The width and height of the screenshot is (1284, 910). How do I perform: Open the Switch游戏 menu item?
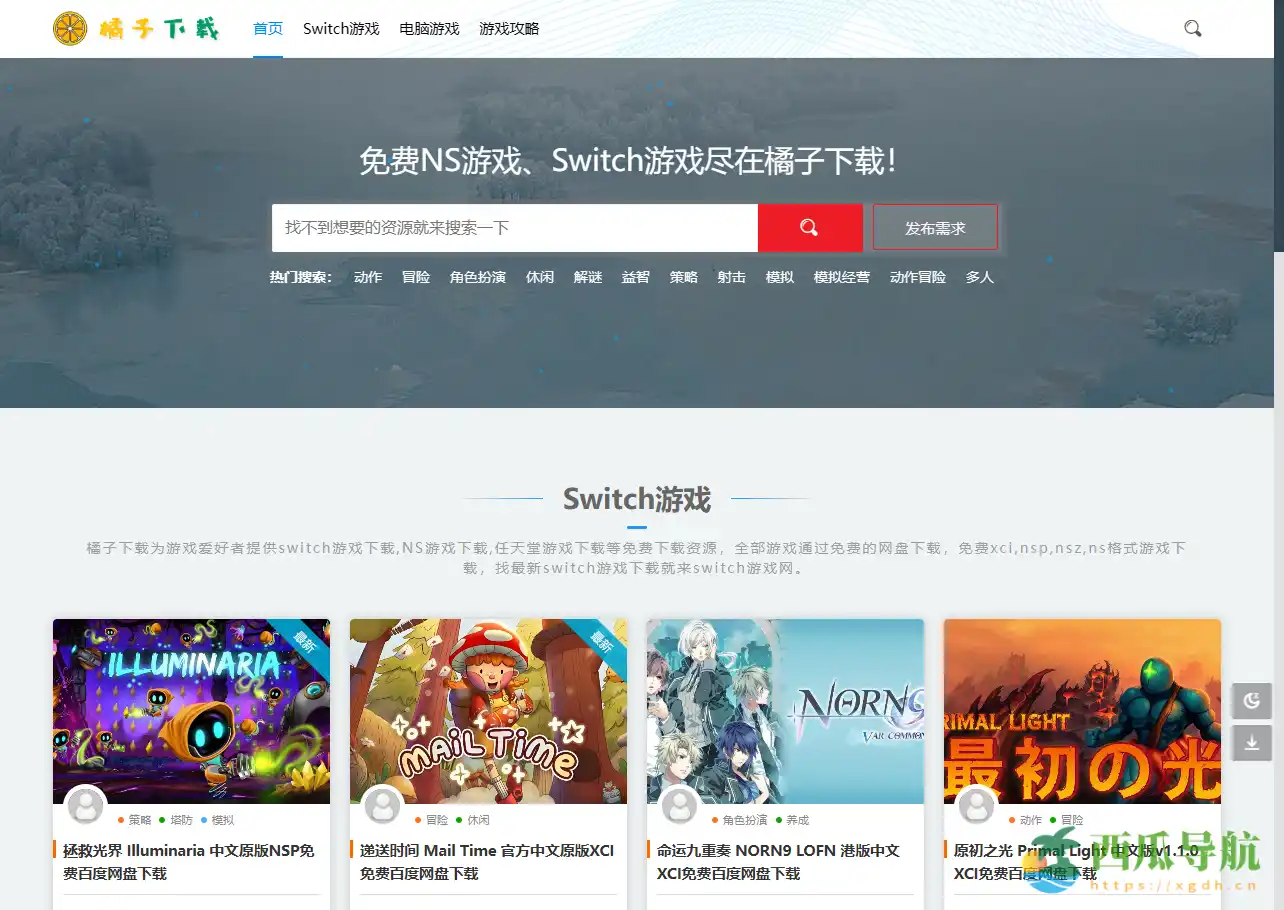click(341, 29)
